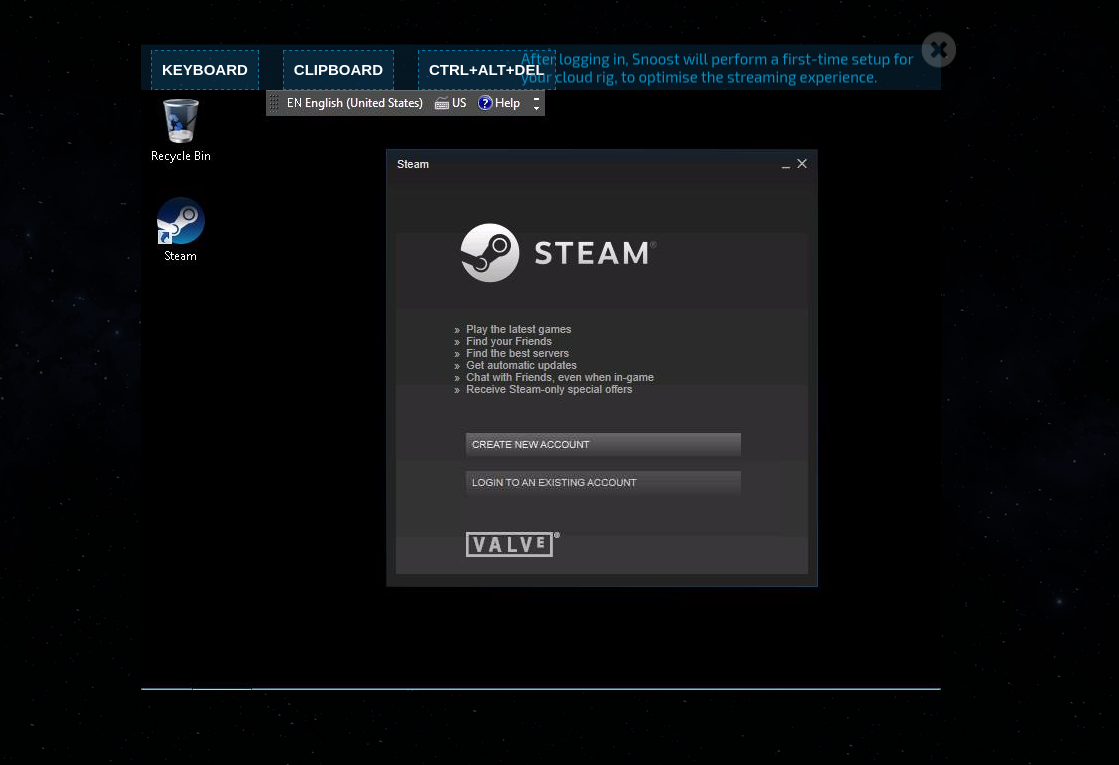Select the Steam desktop shortcut icon
This screenshot has width=1119, height=765.
coord(181,230)
